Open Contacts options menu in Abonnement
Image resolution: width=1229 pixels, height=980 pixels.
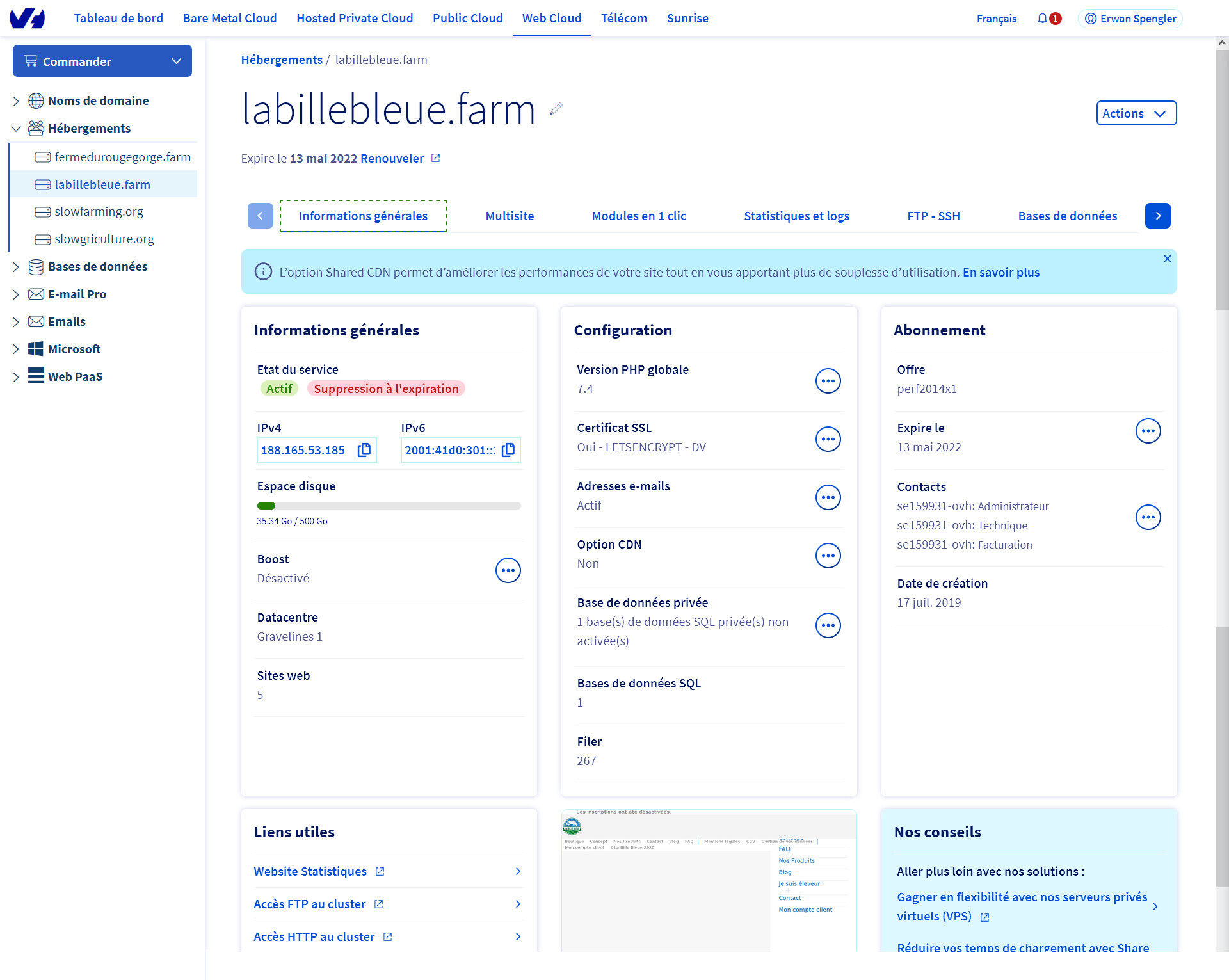point(1148,517)
